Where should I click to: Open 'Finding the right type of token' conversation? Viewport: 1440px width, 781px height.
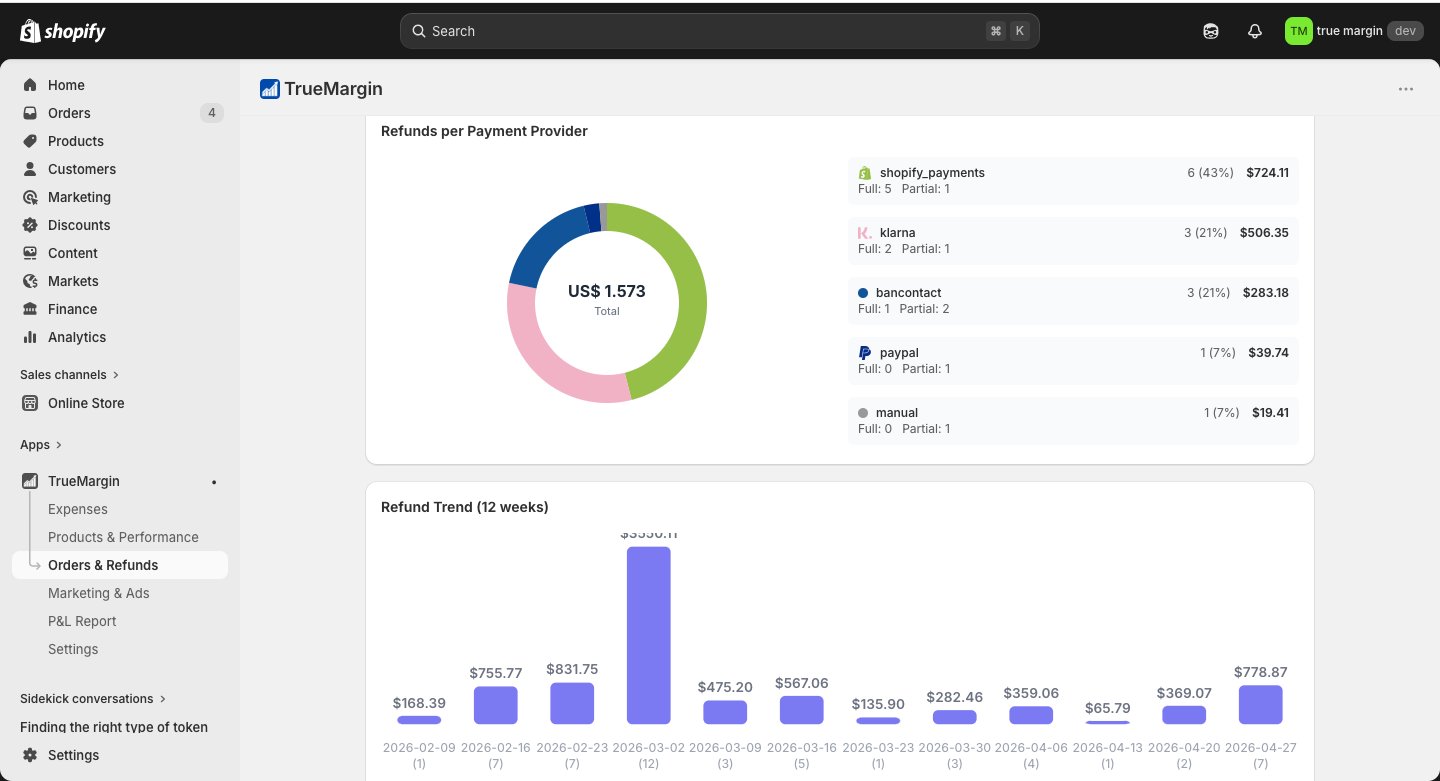(x=114, y=727)
